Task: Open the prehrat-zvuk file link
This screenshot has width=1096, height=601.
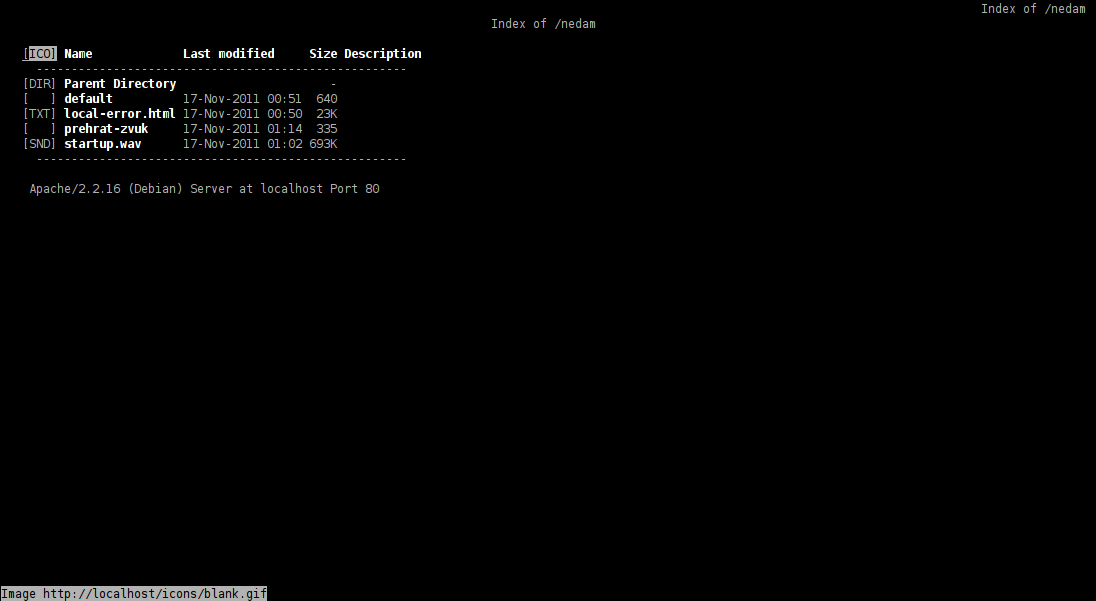Action: [x=106, y=129]
